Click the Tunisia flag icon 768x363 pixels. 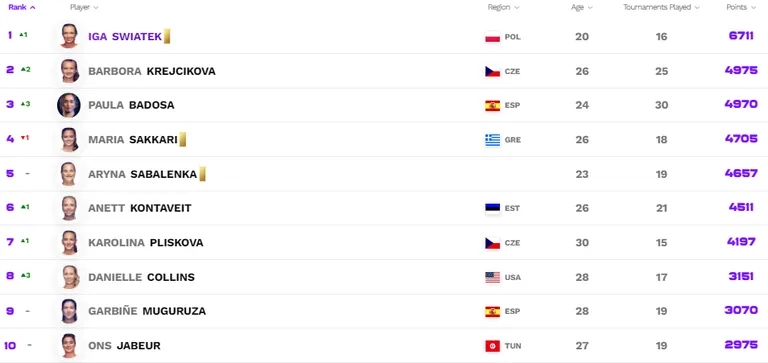[493, 346]
